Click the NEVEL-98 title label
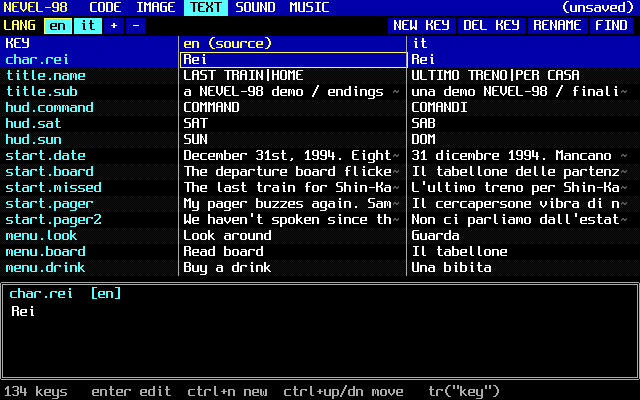This screenshot has width=640, height=400. pyautogui.click(x=36, y=7)
